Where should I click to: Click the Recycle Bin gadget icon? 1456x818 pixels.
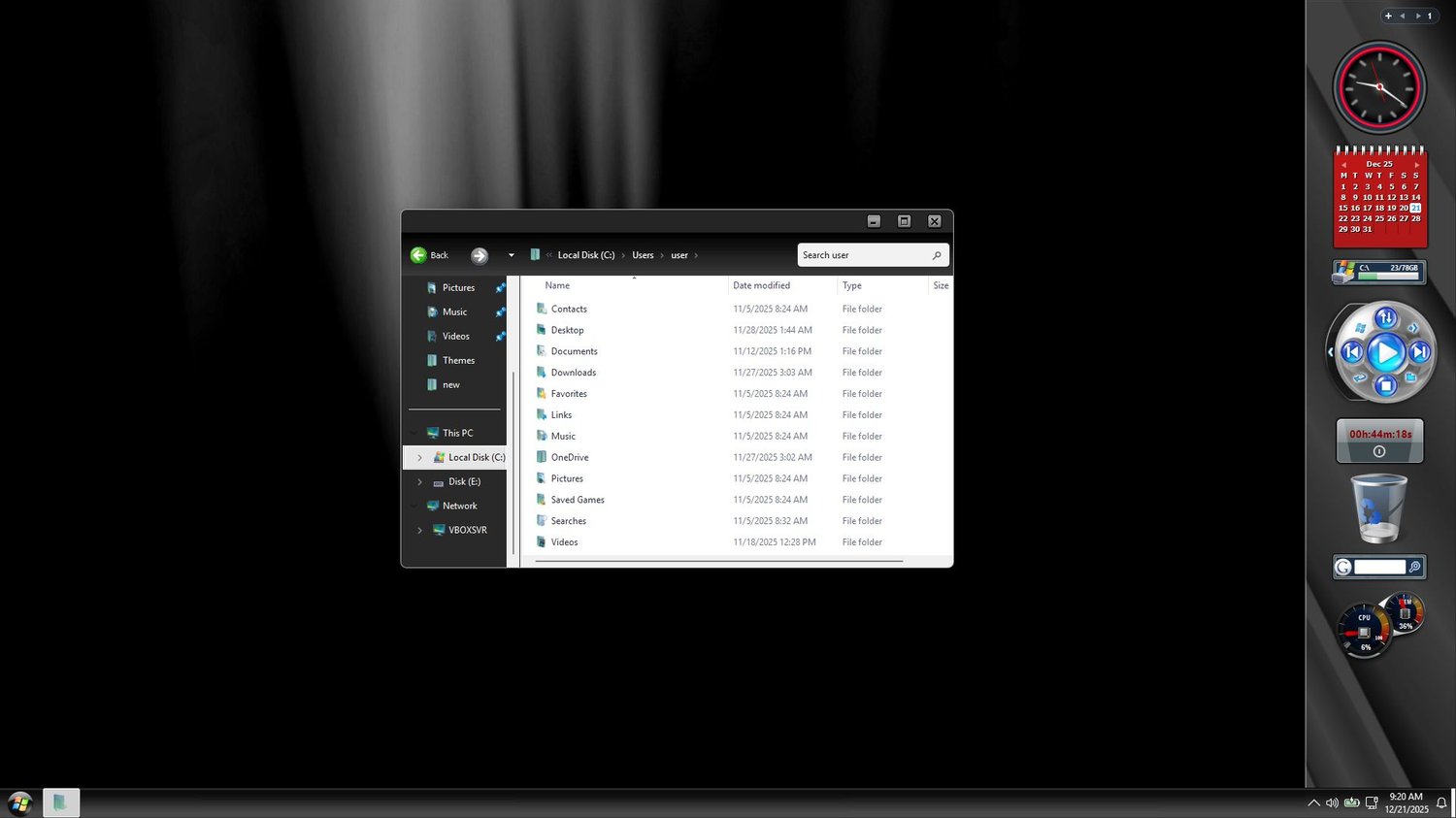[x=1378, y=508]
